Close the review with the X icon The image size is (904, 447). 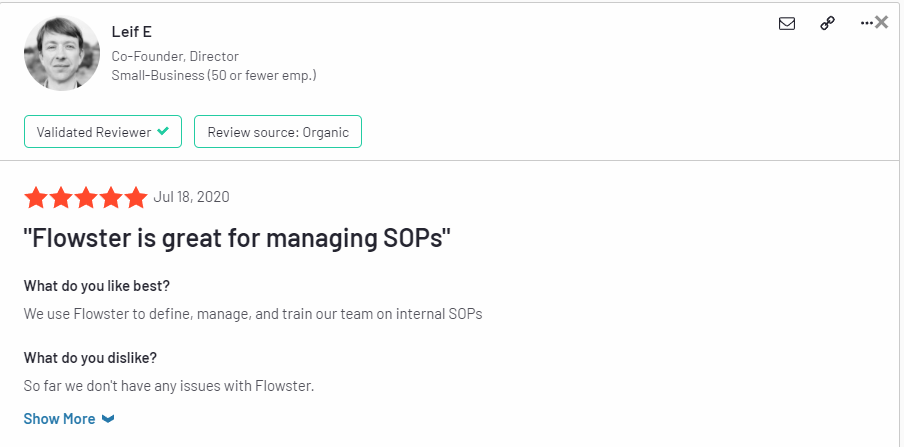[882, 22]
